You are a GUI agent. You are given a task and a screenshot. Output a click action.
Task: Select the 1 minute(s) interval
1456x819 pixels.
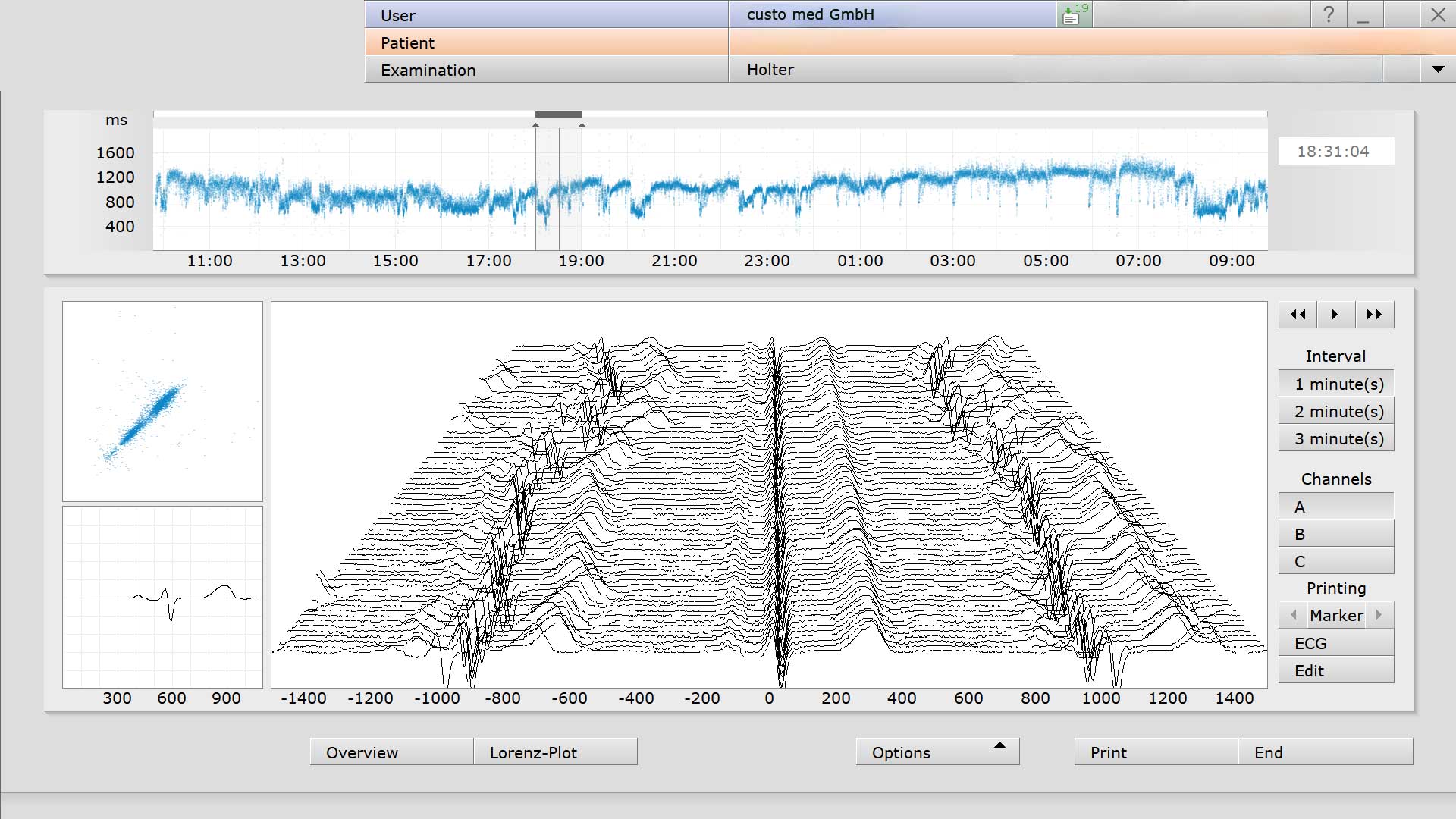click(x=1336, y=384)
